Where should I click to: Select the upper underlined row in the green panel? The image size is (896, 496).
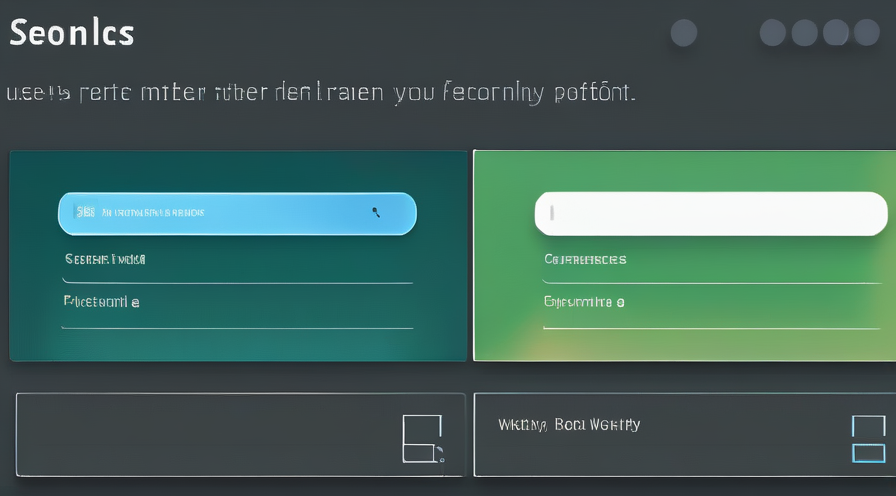[711, 265]
